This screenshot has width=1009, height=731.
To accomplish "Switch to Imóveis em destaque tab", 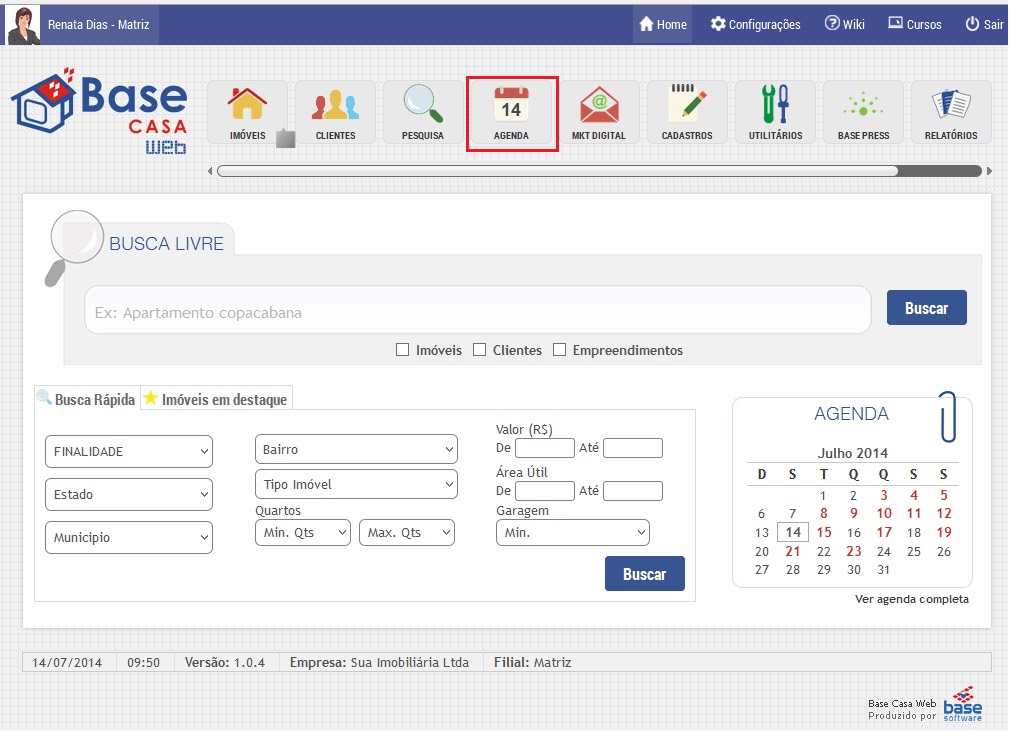I will [216, 399].
